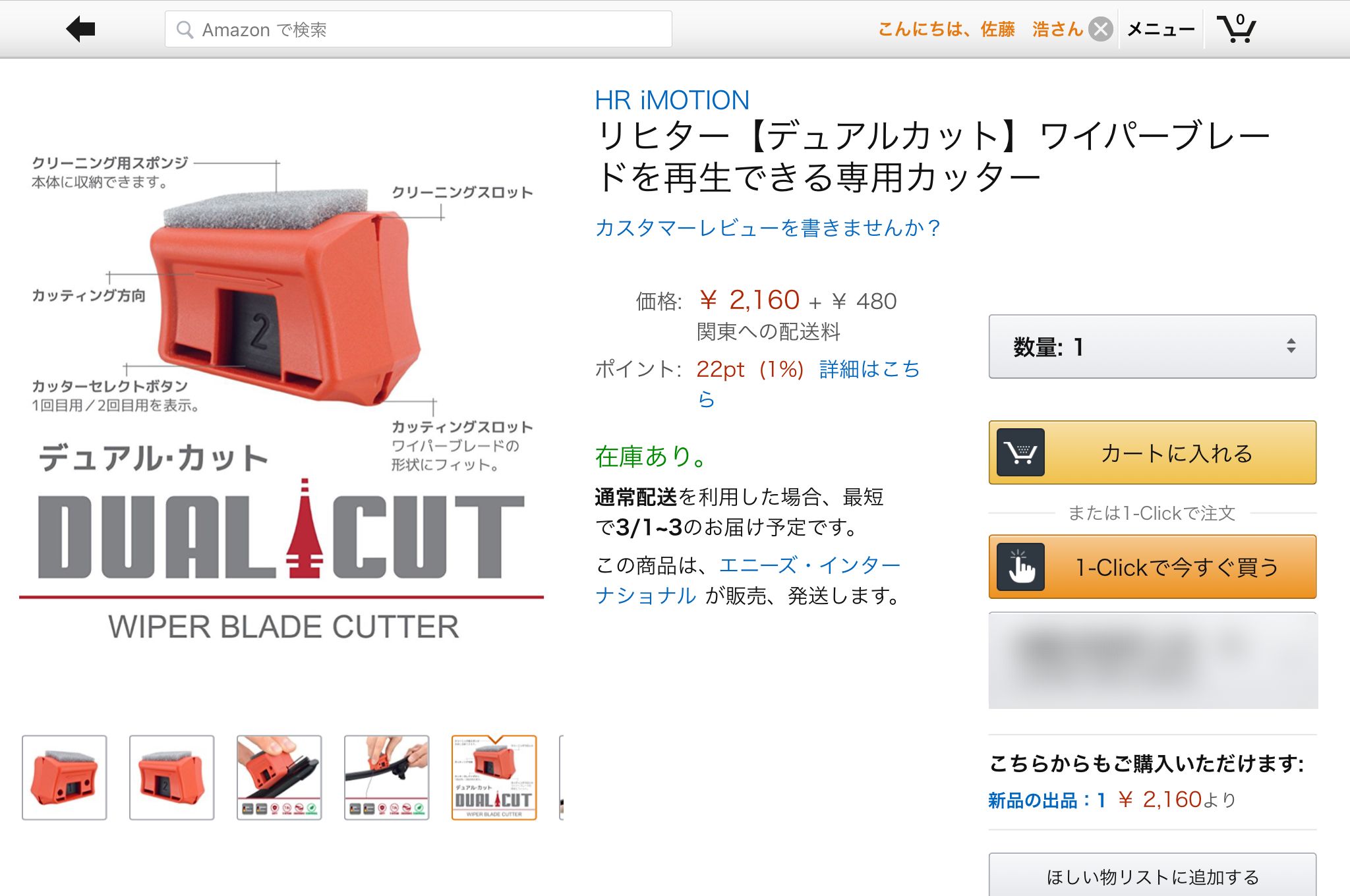Add item to ほしい物リスト wish list
This screenshot has height=896, width=1350.
[1152, 876]
